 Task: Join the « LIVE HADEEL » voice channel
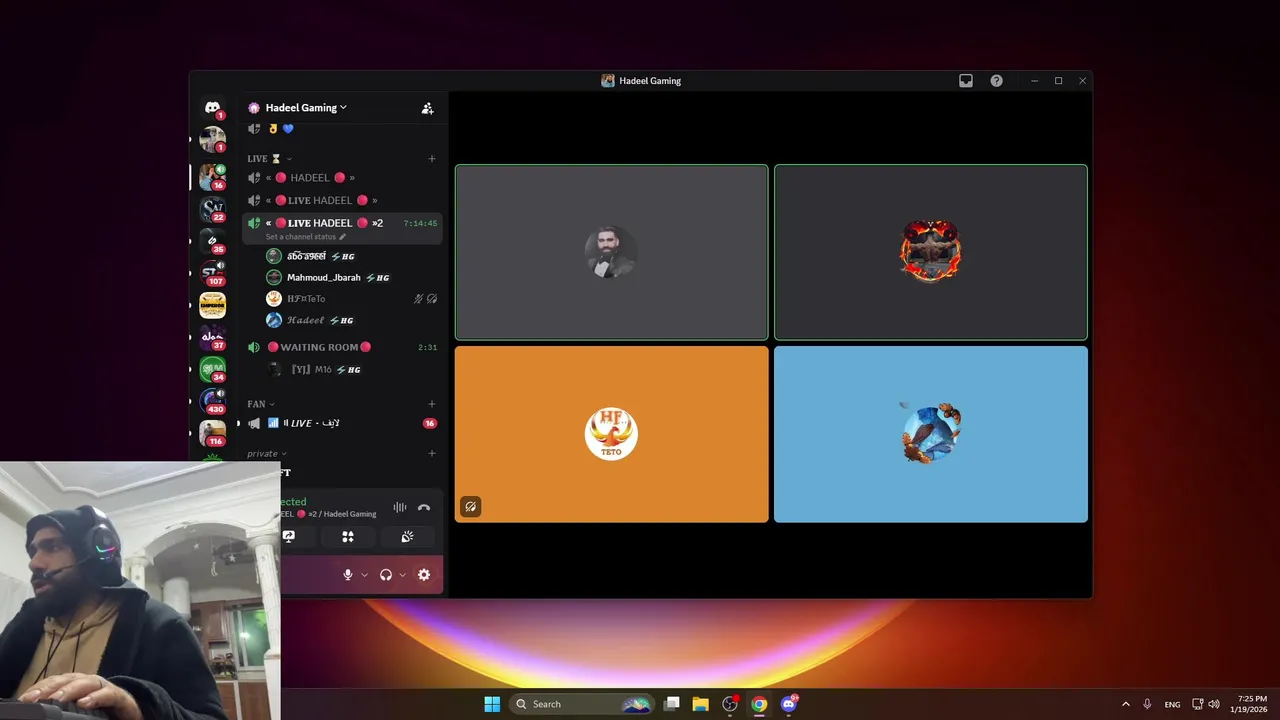tap(341, 200)
